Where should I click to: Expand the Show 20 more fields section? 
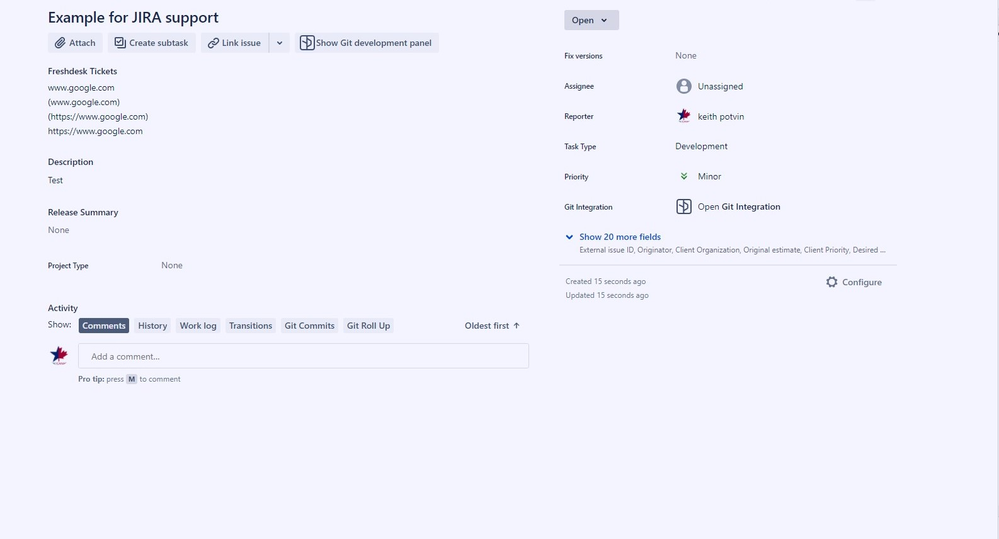pos(619,236)
